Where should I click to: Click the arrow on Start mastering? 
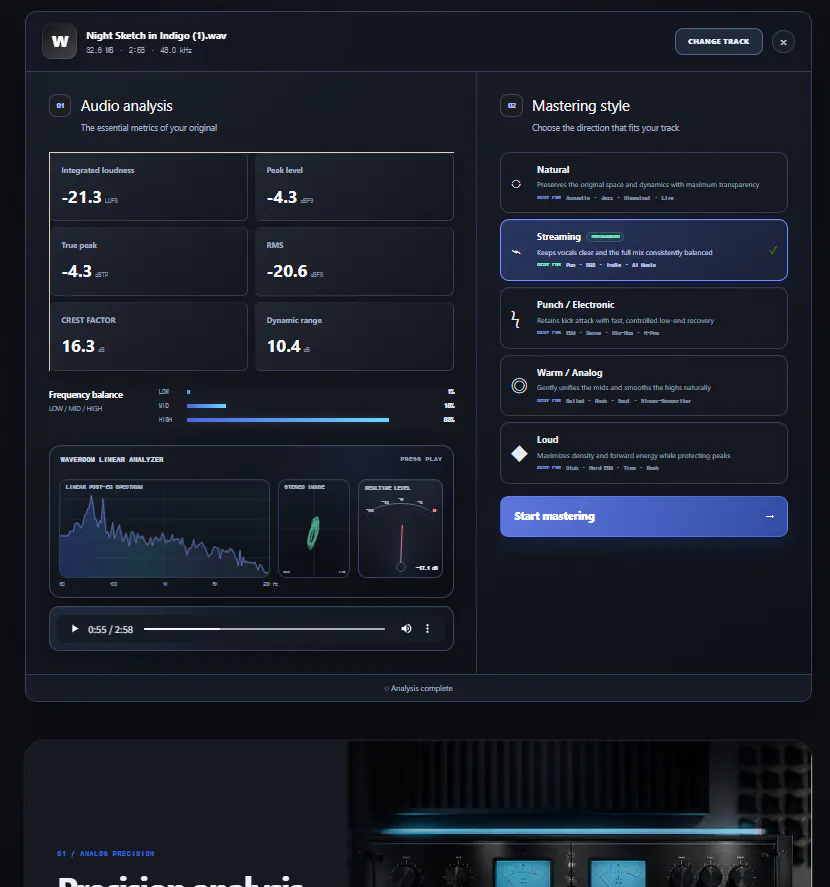coord(769,516)
